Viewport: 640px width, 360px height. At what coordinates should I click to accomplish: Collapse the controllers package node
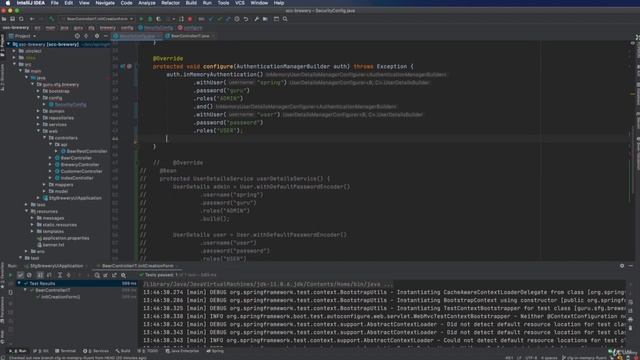pos(45,138)
